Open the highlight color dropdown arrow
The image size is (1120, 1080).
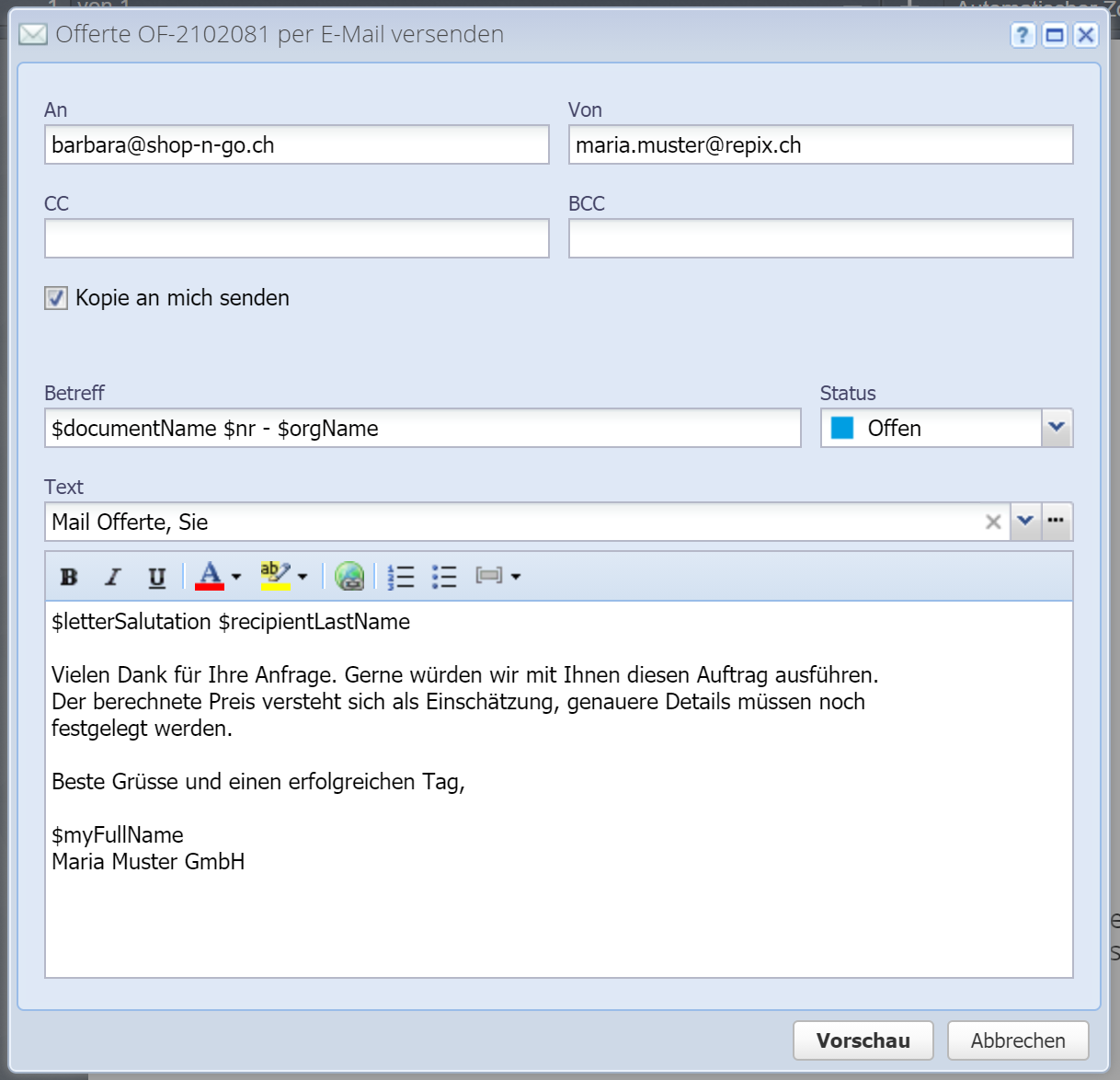coord(303,577)
